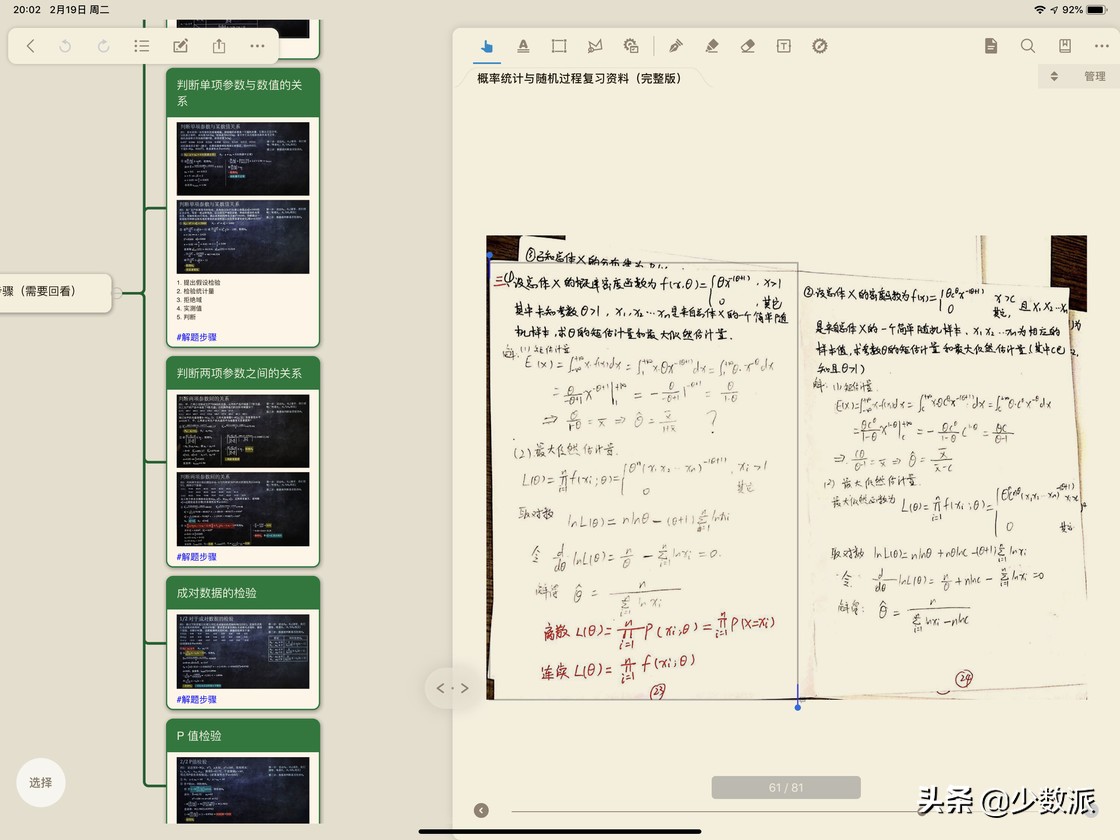The width and height of the screenshot is (1120, 840).
Task: Tap the left handwritten notes page numbered 23
Action: (643, 479)
